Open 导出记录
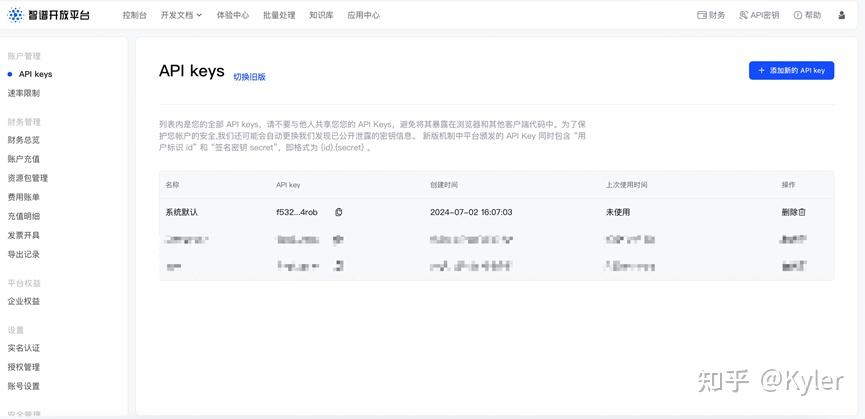865x419 pixels. (x=24, y=255)
